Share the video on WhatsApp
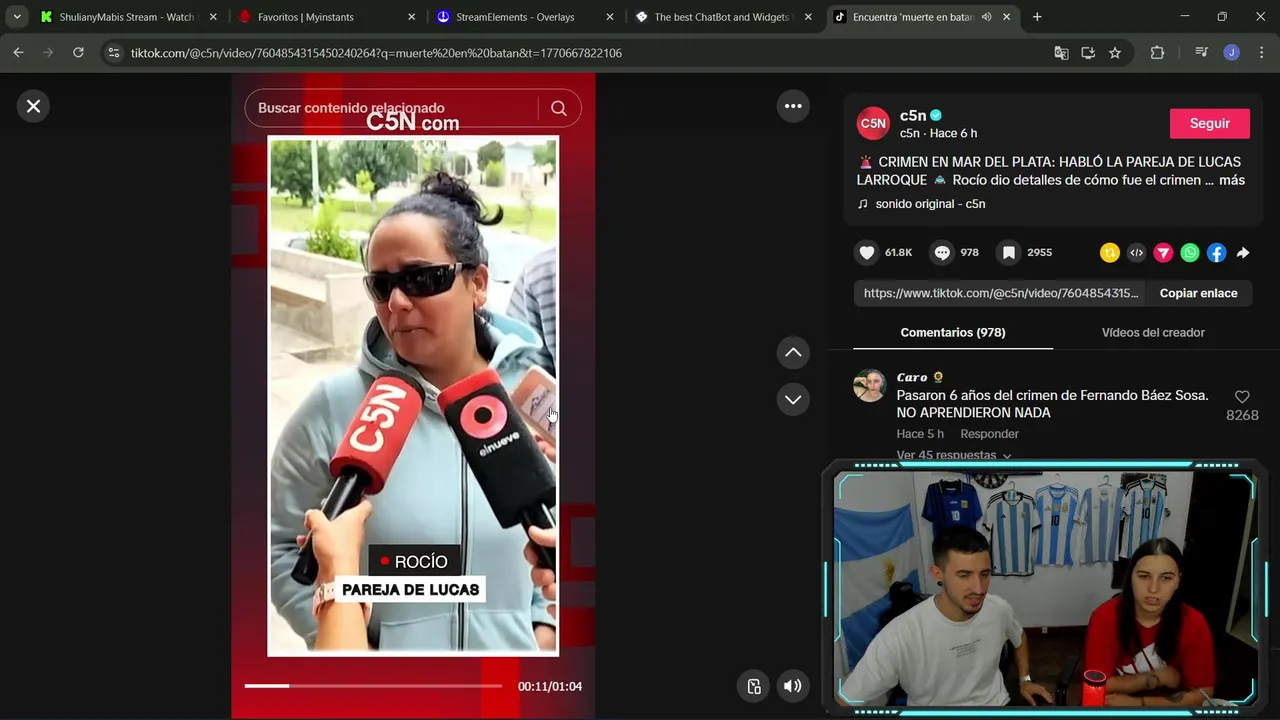This screenshot has height=720, width=1280. coord(1189,253)
